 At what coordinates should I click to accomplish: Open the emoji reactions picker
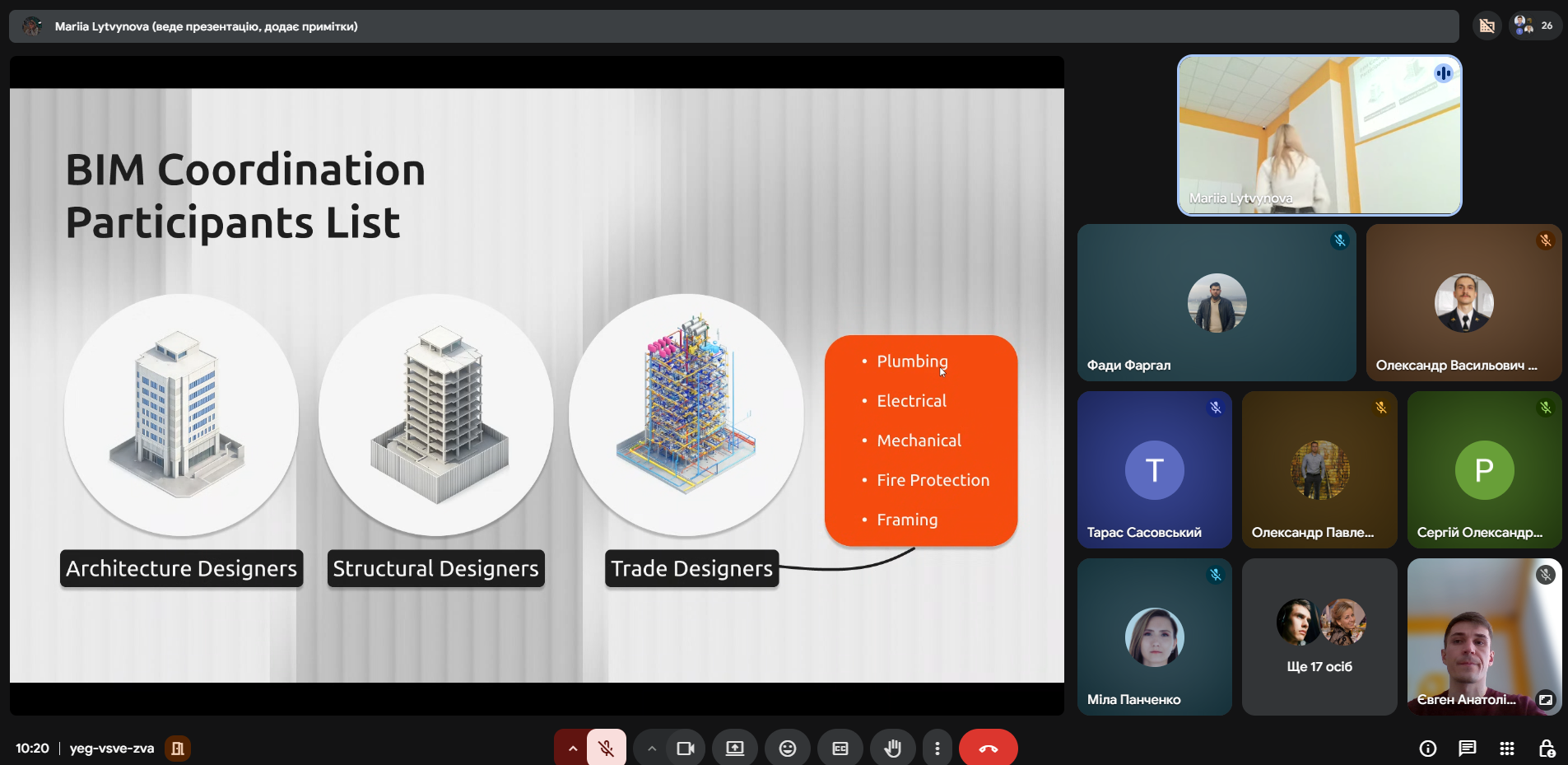pyautogui.click(x=788, y=749)
